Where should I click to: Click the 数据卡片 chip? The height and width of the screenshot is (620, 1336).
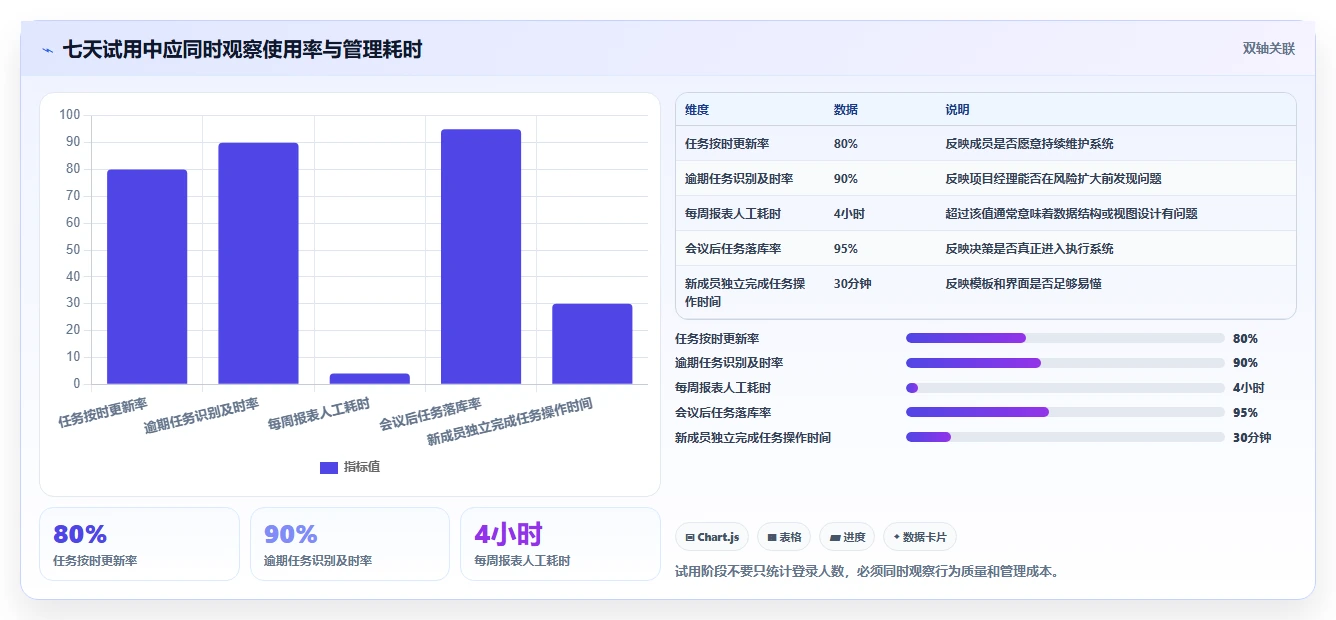point(920,537)
